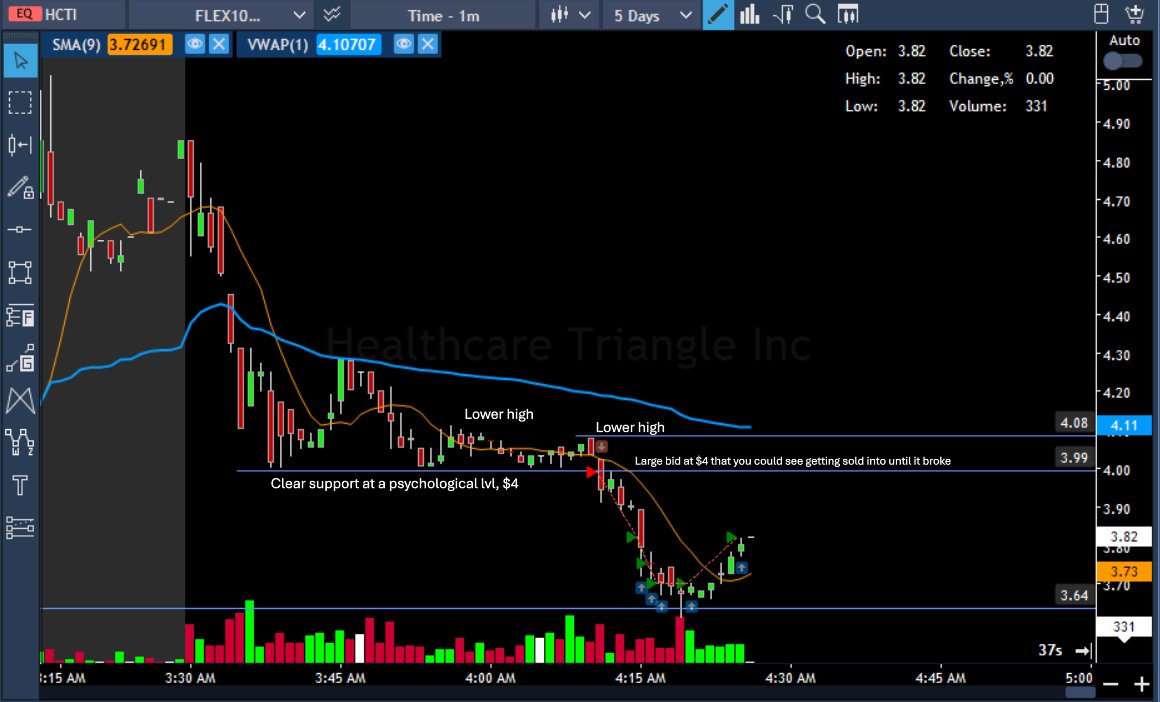Open the bar chart indicators icon

[749, 14]
